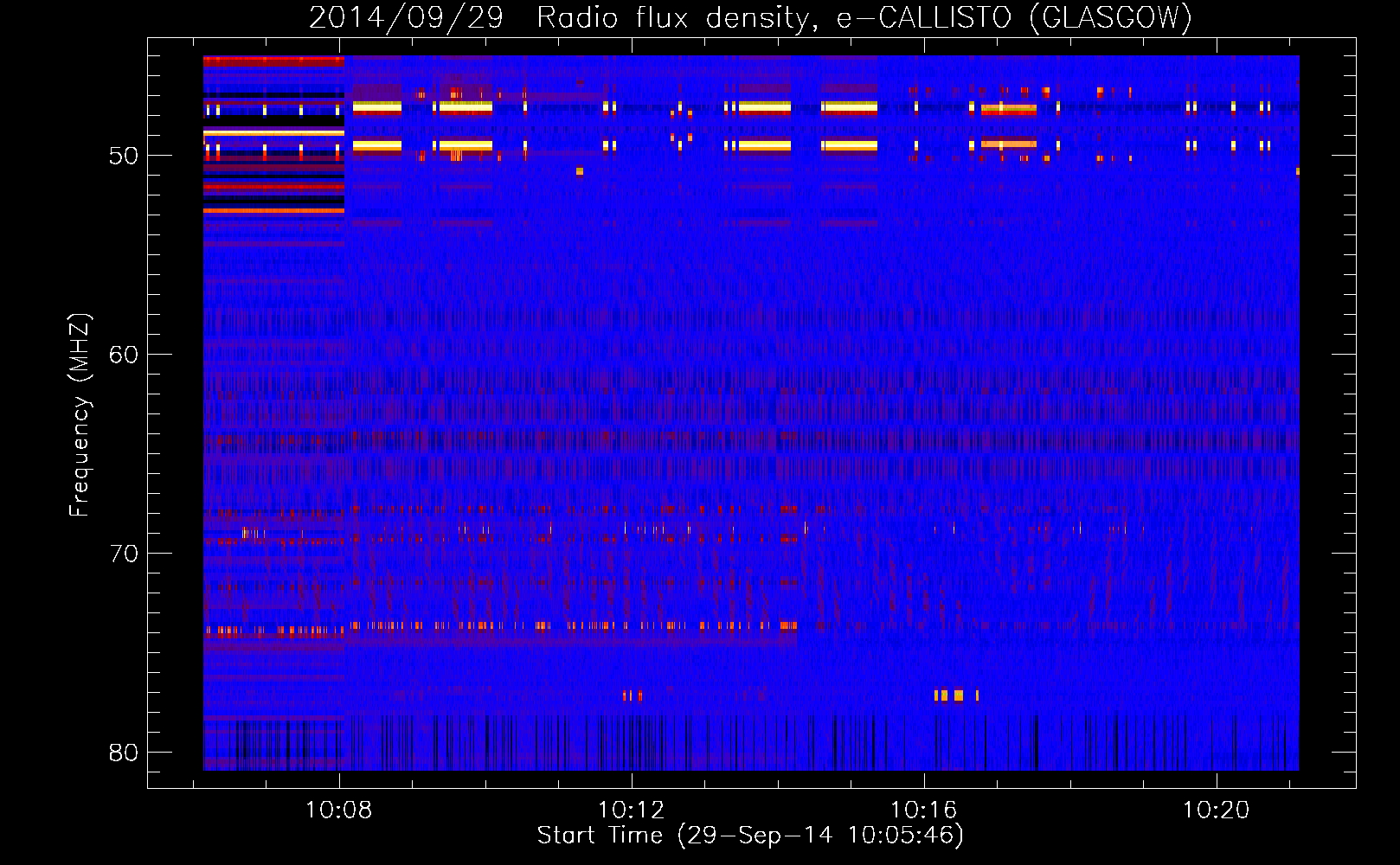The height and width of the screenshot is (865, 1400).
Task: Click the 10:20 time tick label
Action: (1217, 811)
